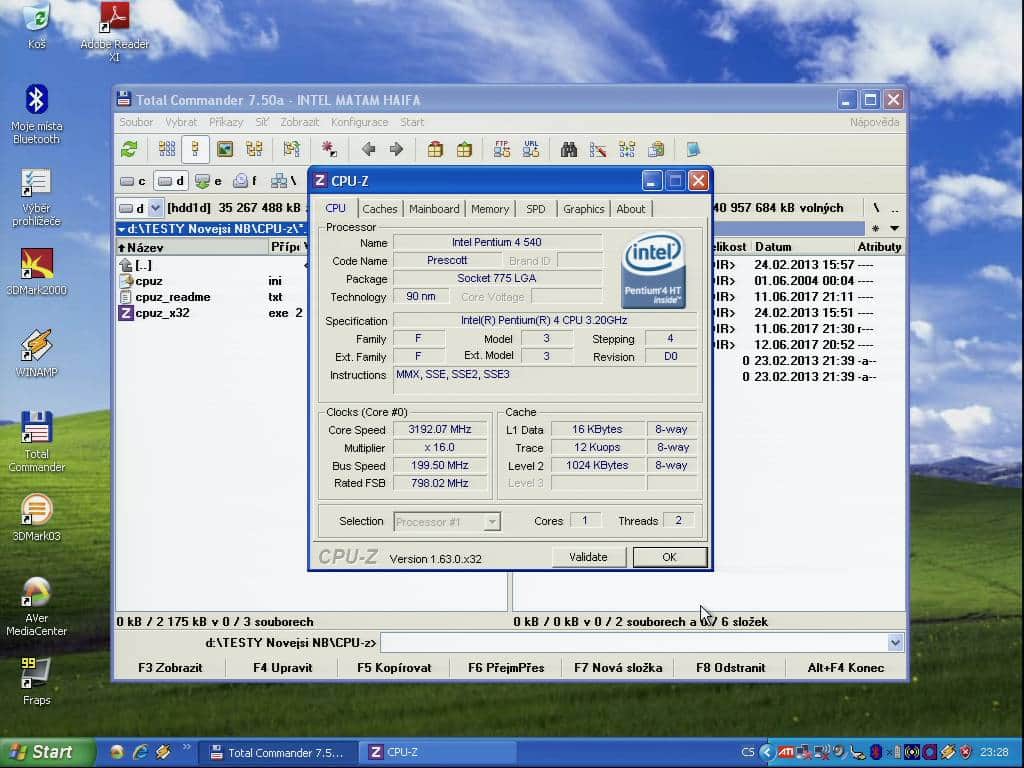Open the URL new FTP connection icon
1024x768 pixels.
pyautogui.click(x=531, y=150)
